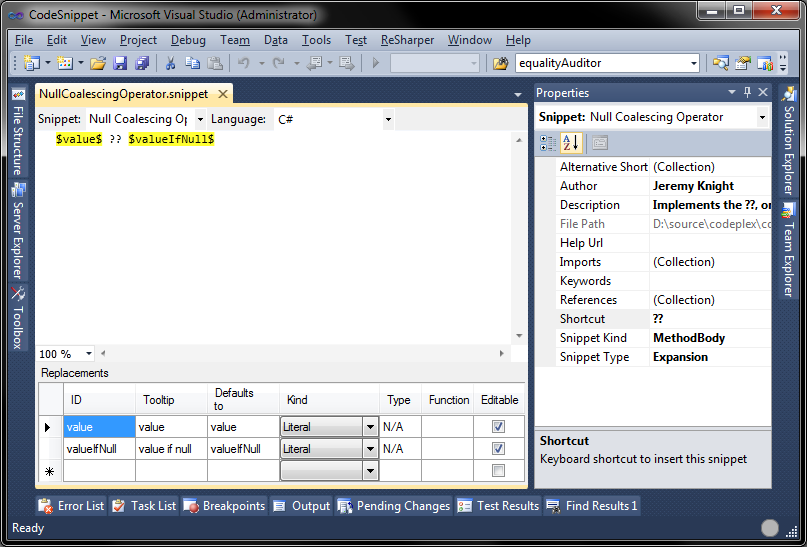Open the Edit menu
The width and height of the screenshot is (807, 547).
coord(57,40)
